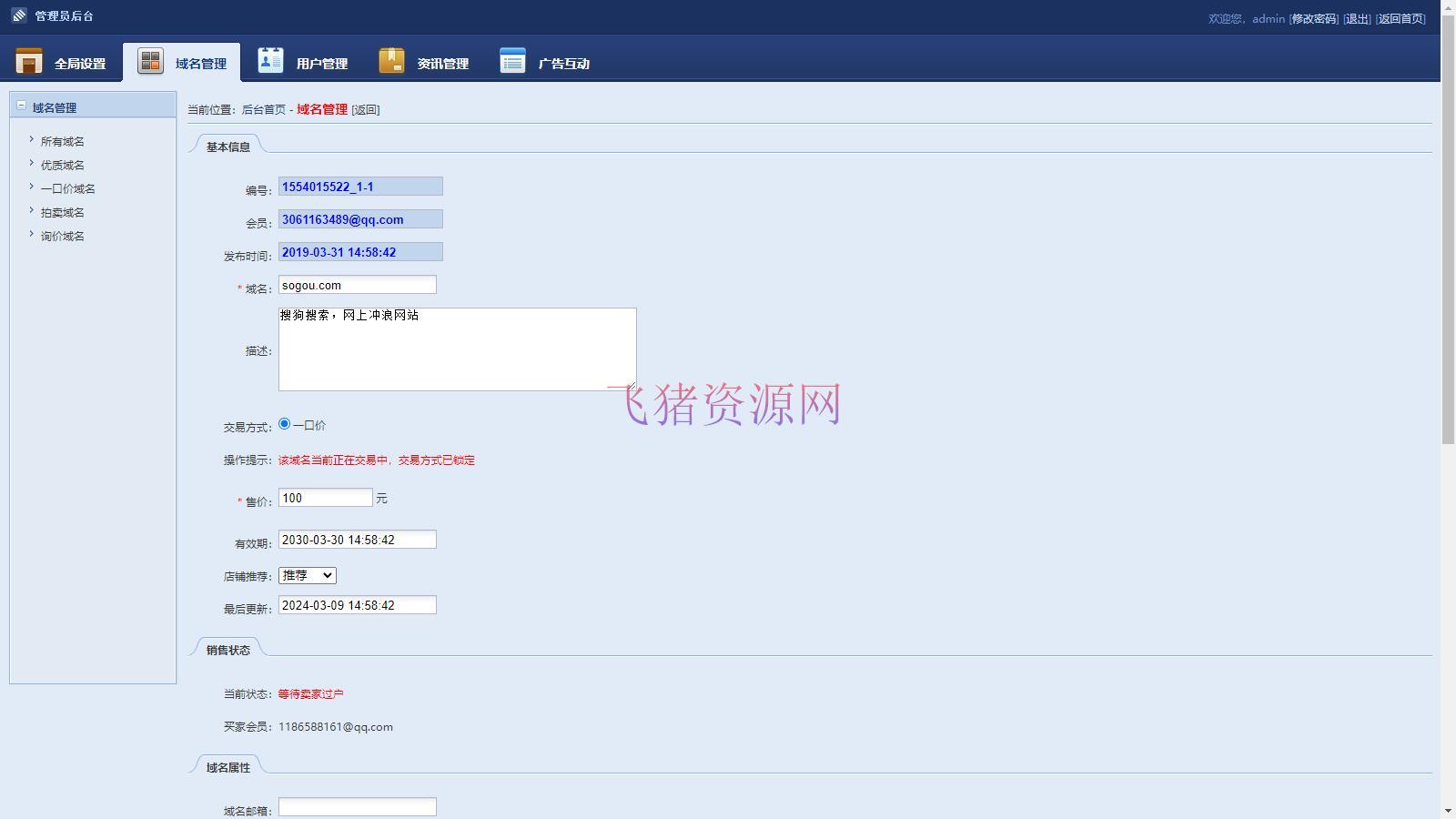
Task: Select the 一口价 trade mode radio button
Action: coord(283,422)
